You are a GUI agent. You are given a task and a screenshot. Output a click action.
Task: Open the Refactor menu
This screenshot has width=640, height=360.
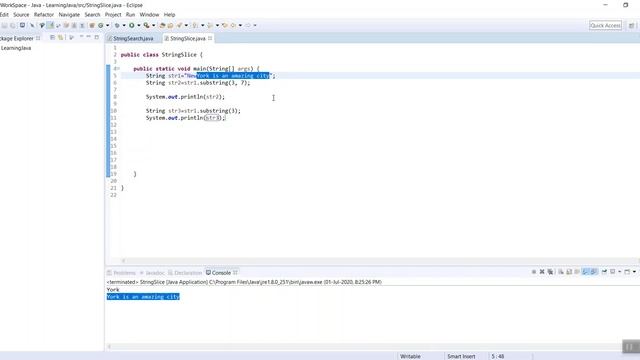click(44, 14)
